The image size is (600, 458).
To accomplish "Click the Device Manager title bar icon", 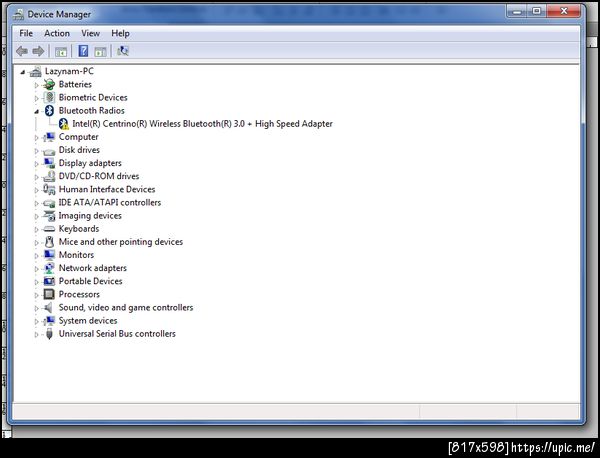I will pyautogui.click(x=18, y=15).
